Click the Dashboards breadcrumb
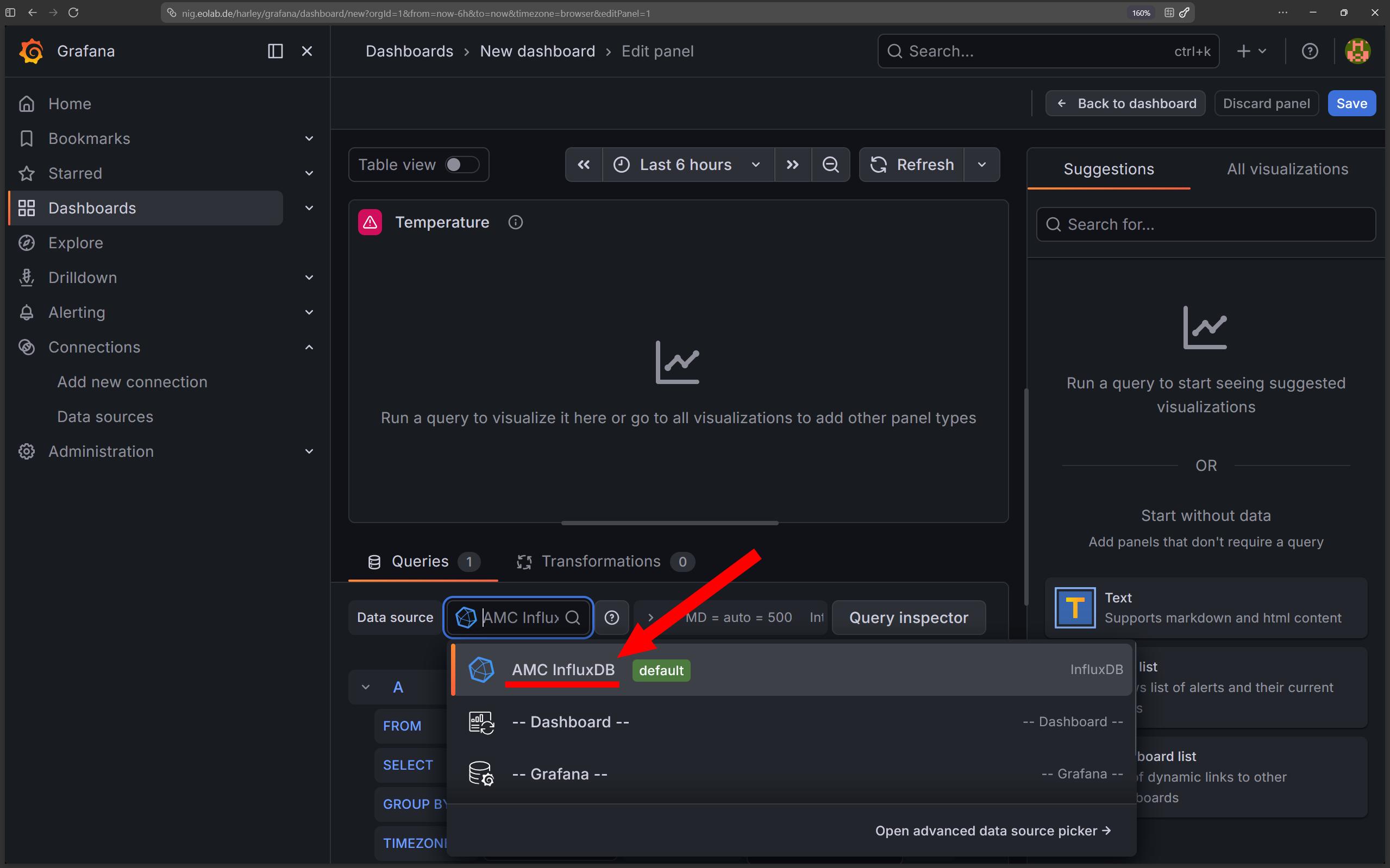 tap(409, 51)
